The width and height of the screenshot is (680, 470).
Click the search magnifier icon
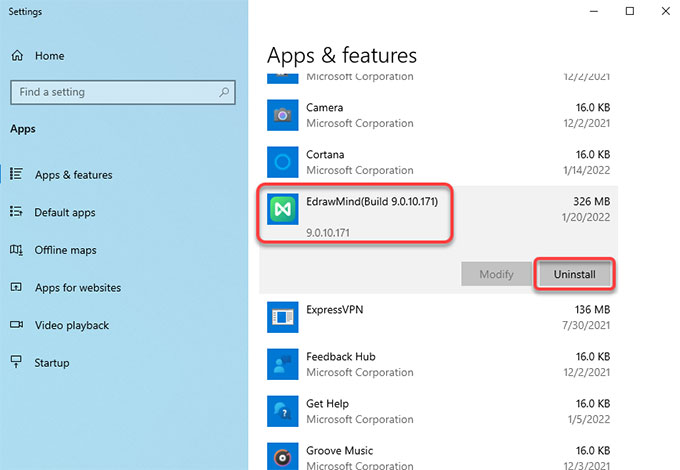pyautogui.click(x=224, y=92)
